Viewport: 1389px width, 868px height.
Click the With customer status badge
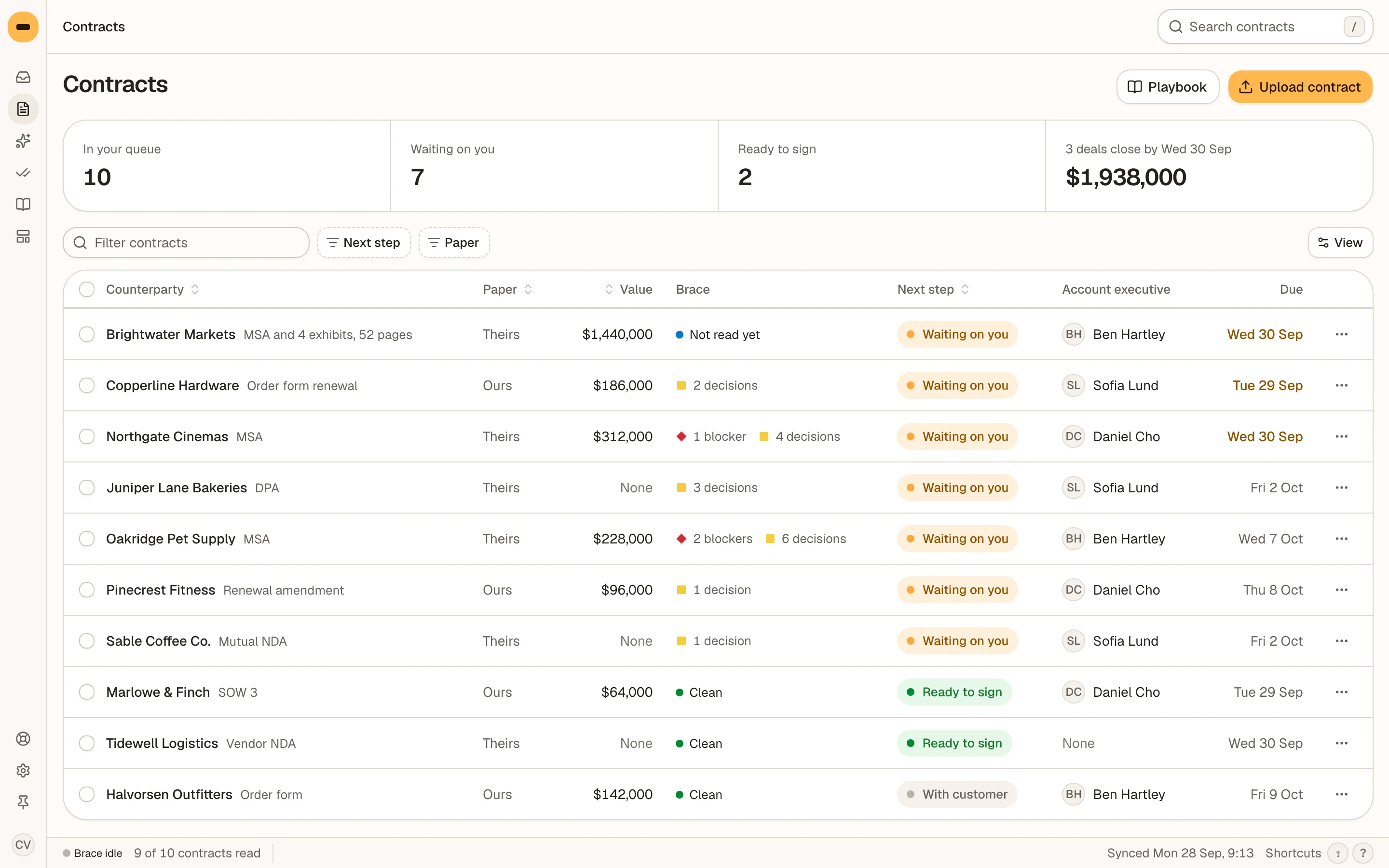tap(957, 795)
